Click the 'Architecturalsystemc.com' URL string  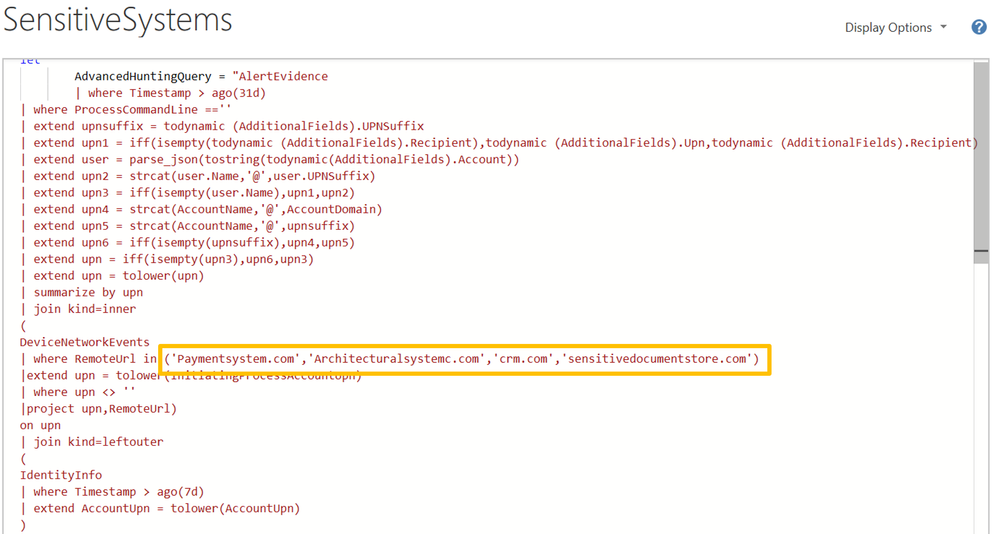click(x=397, y=359)
